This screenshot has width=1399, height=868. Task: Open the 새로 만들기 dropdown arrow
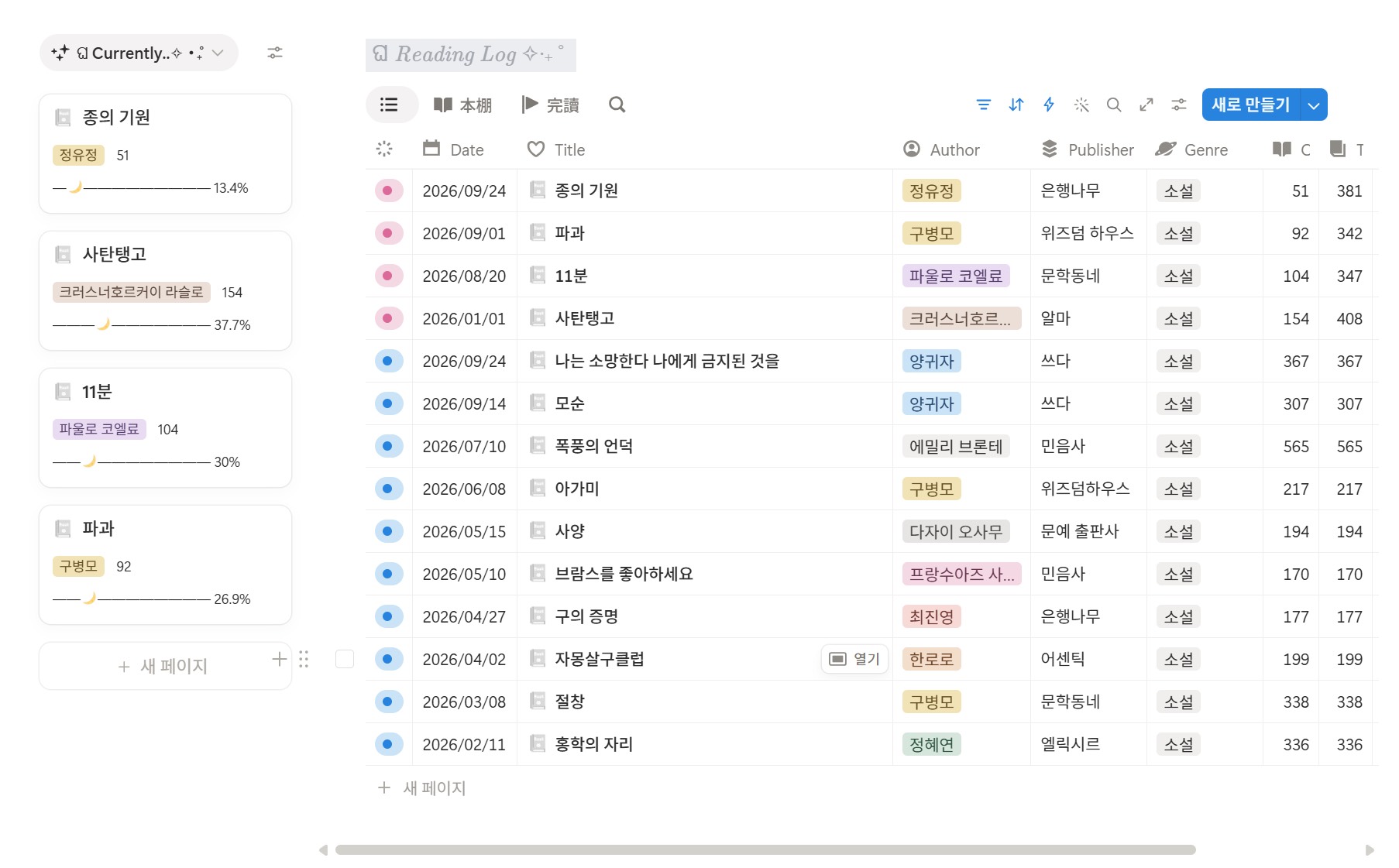pyautogui.click(x=1314, y=105)
